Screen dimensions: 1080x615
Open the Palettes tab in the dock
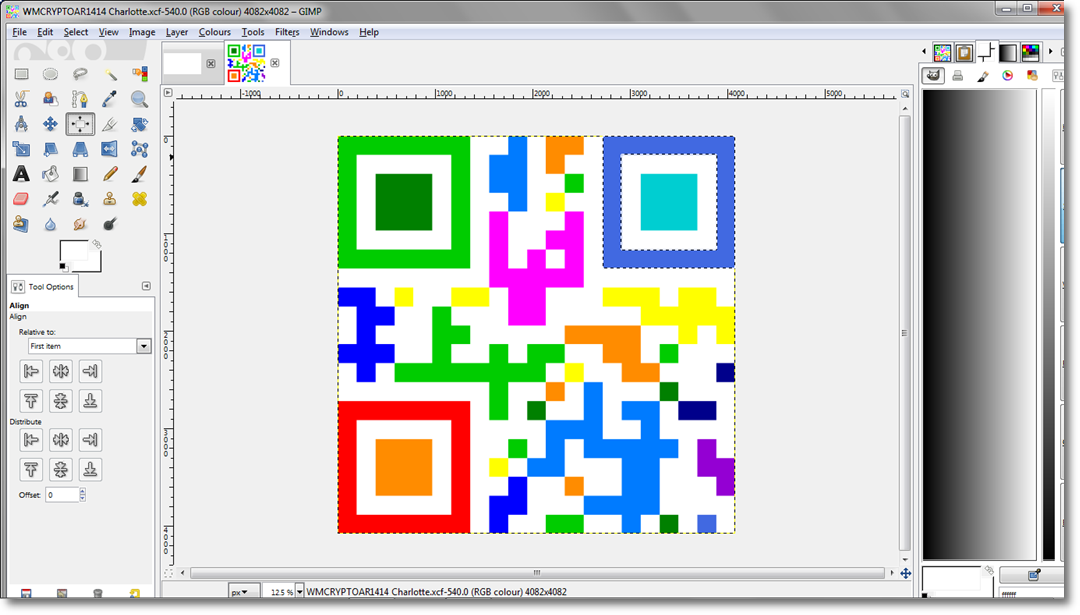pyautogui.click(x=1030, y=52)
